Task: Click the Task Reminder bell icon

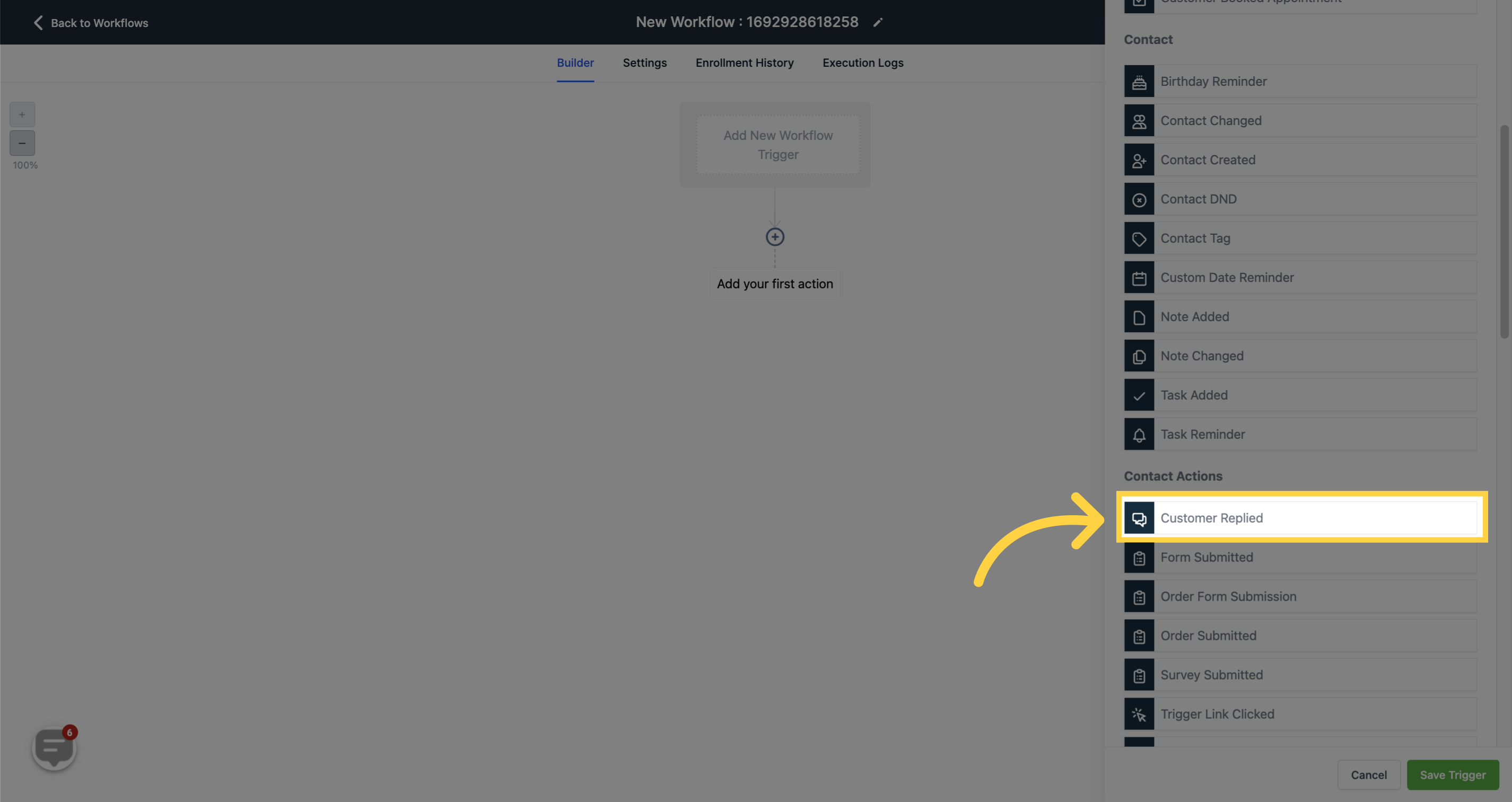Action: coord(1139,434)
